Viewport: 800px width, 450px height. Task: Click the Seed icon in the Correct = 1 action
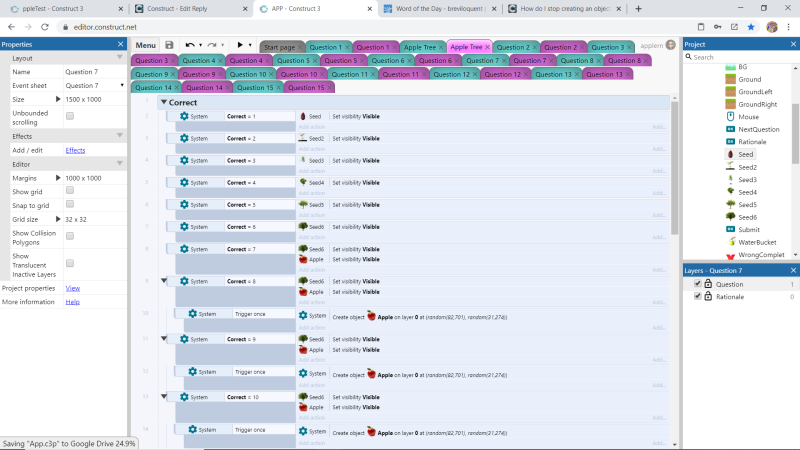[303, 116]
